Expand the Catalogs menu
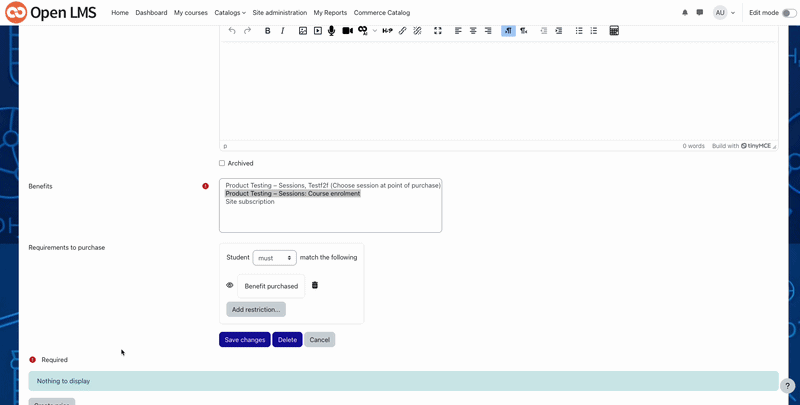Image resolution: width=800 pixels, height=405 pixels. 230,13
